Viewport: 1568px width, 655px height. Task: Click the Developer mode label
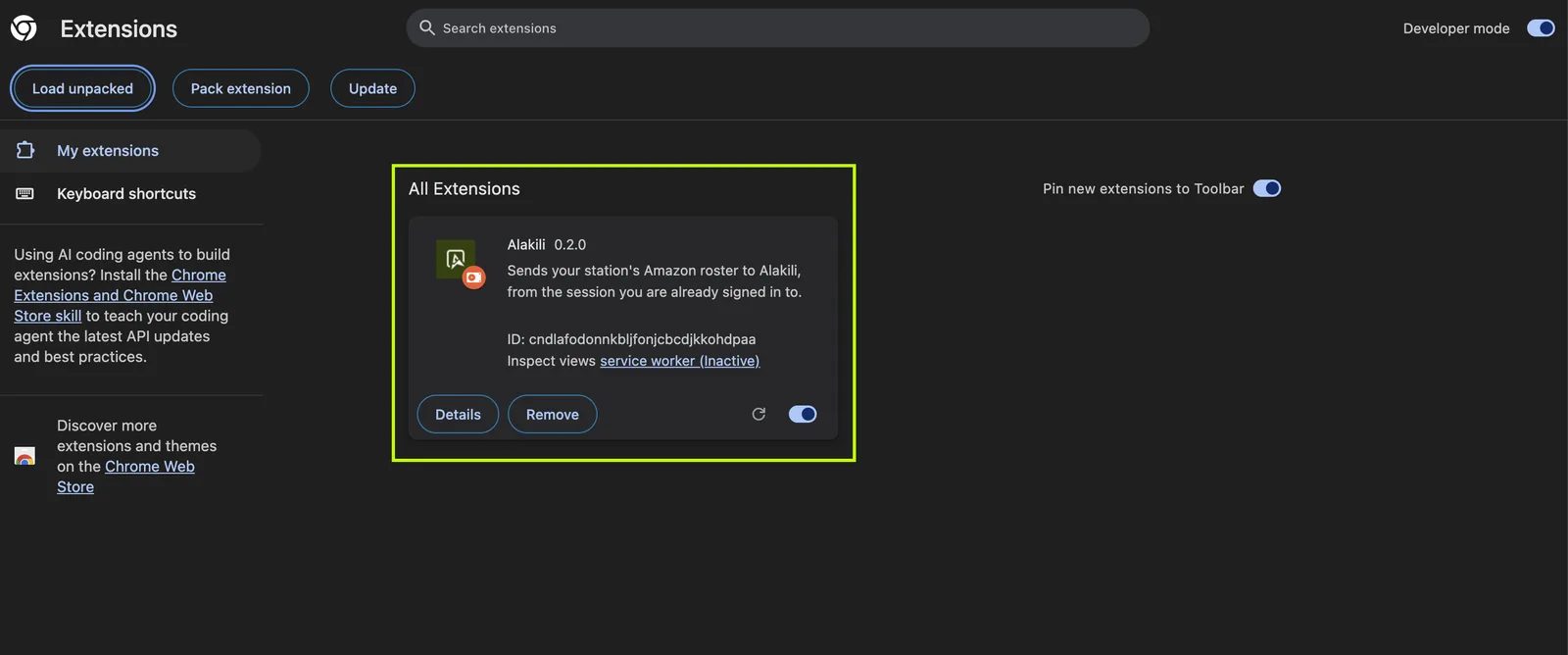click(1456, 28)
